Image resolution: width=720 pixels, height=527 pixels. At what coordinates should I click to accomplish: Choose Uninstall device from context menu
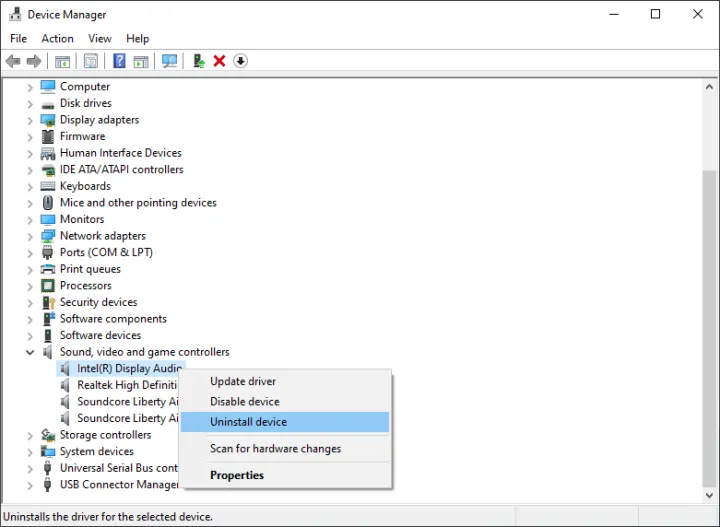pyautogui.click(x=248, y=422)
